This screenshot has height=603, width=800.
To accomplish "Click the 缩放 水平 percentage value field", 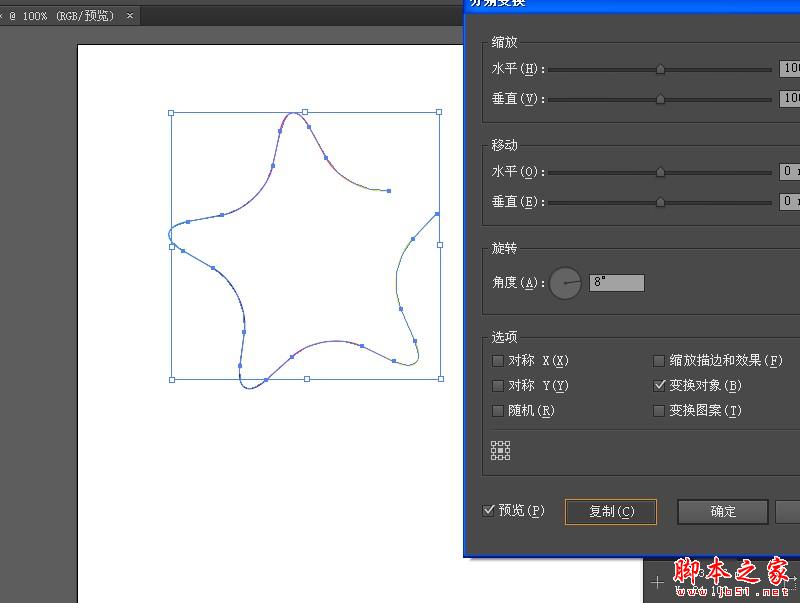I will pos(789,69).
